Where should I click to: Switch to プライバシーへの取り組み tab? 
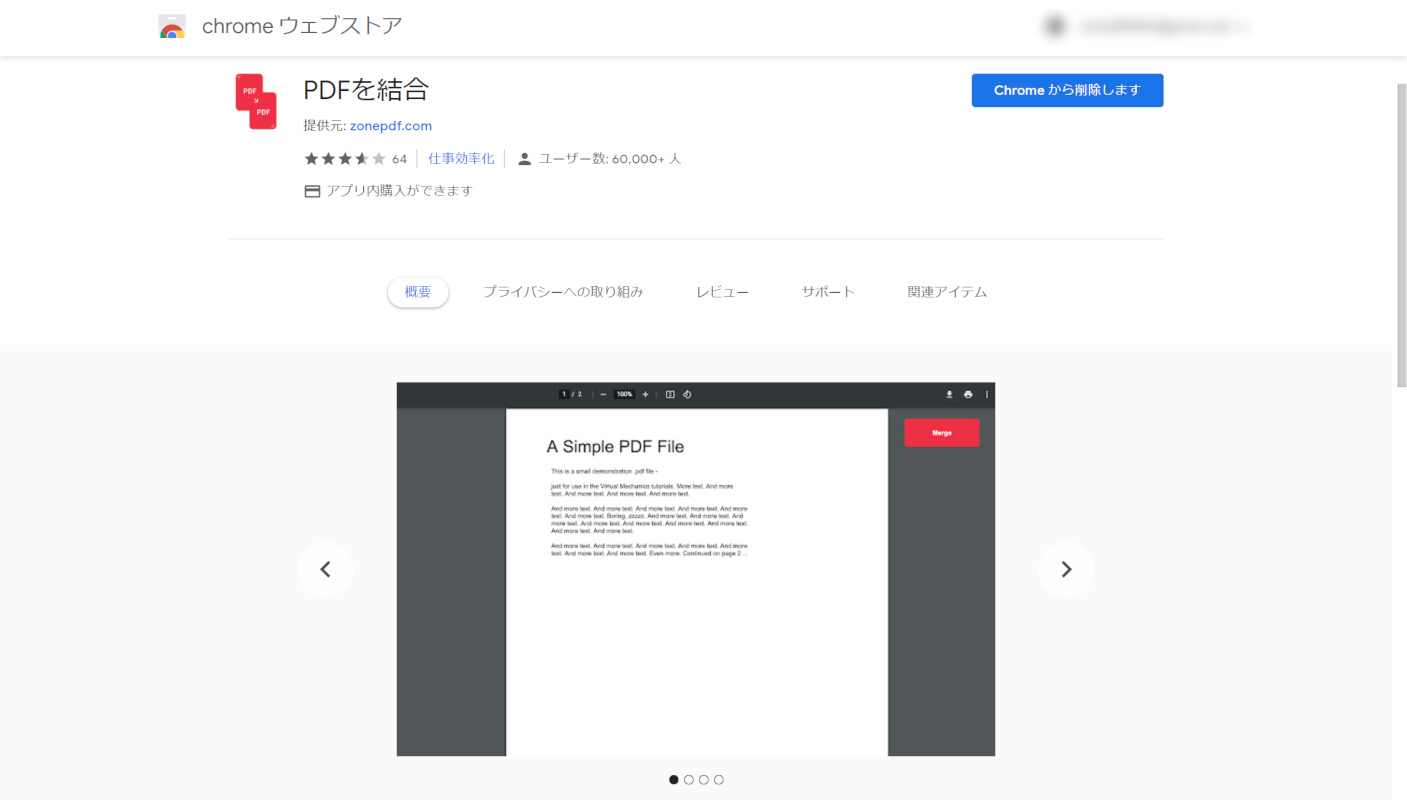click(x=563, y=292)
